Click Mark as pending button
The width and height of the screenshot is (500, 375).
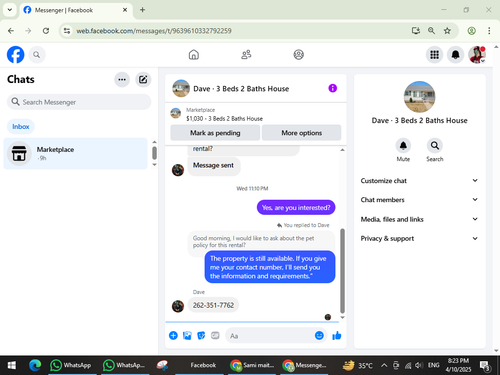click(x=215, y=133)
